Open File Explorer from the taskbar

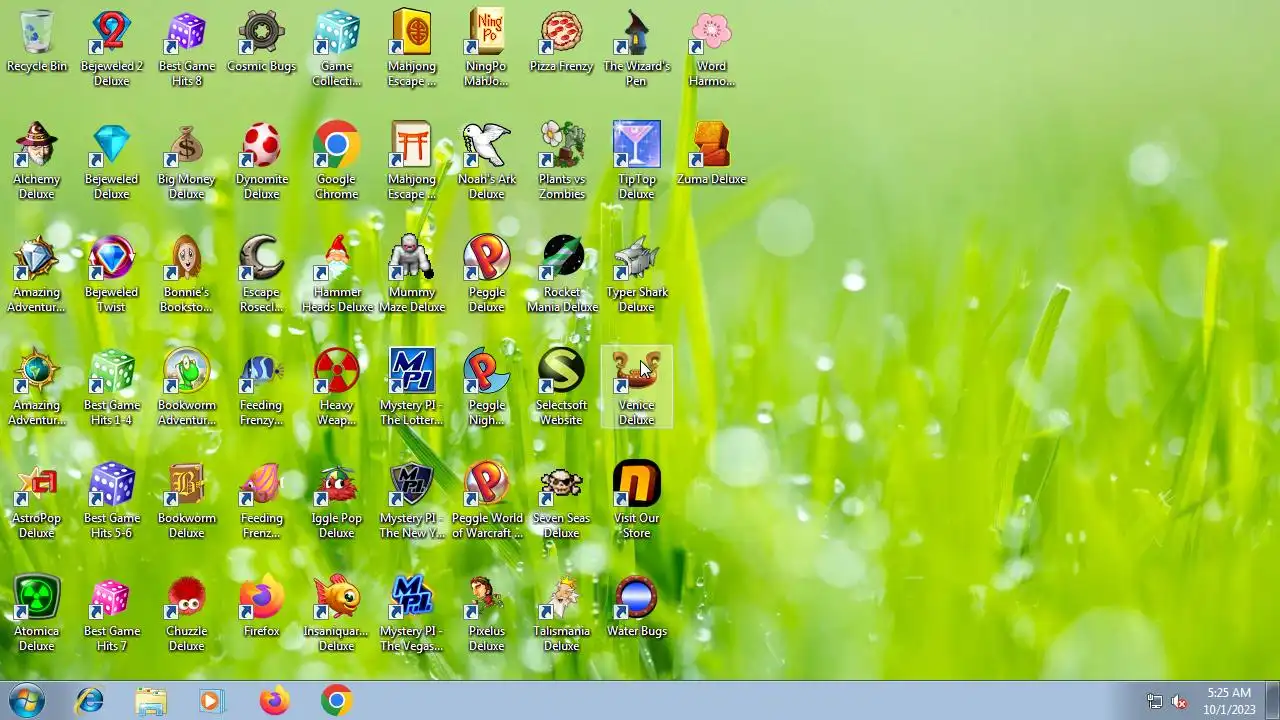pyautogui.click(x=151, y=701)
